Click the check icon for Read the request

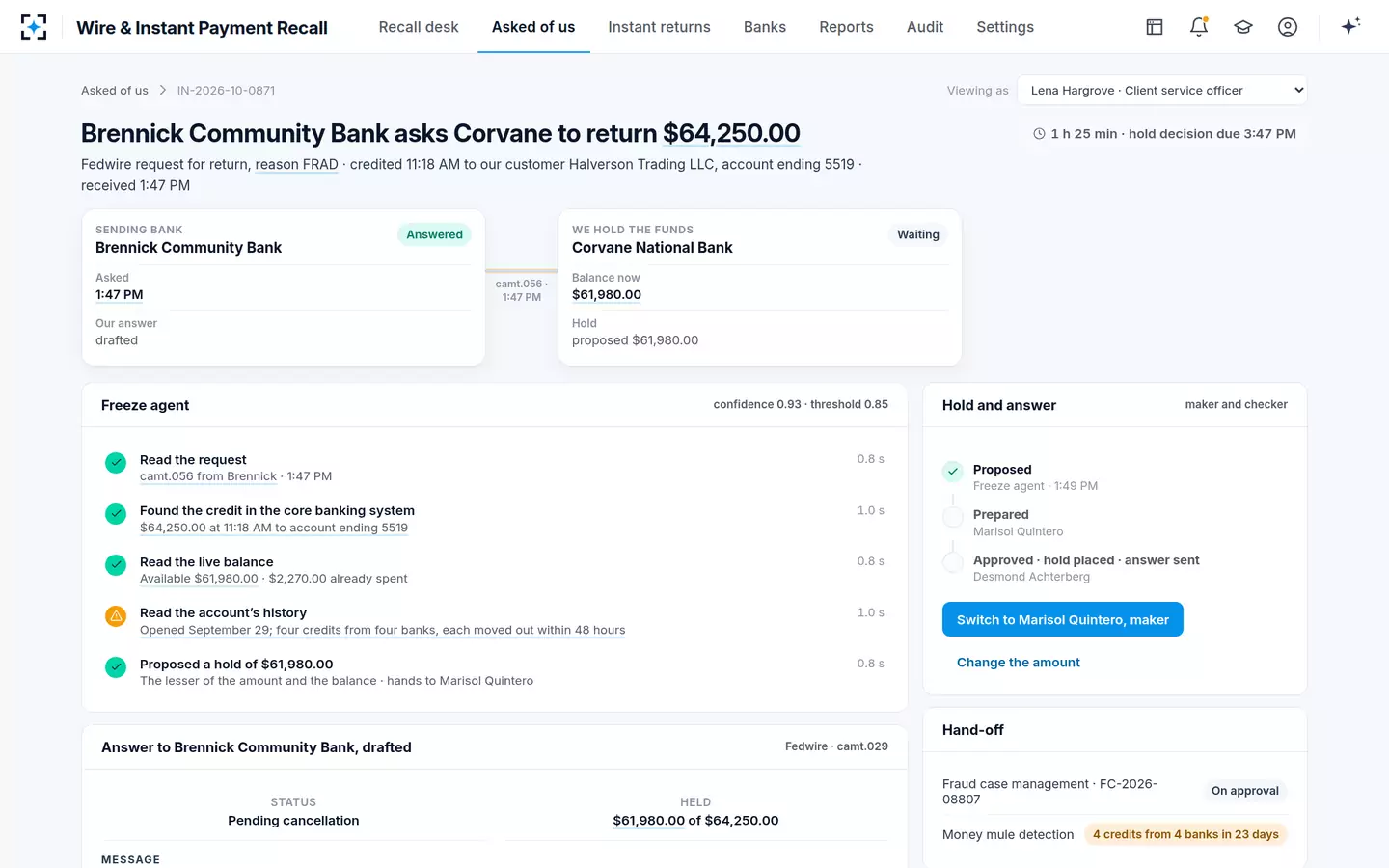tap(116, 463)
